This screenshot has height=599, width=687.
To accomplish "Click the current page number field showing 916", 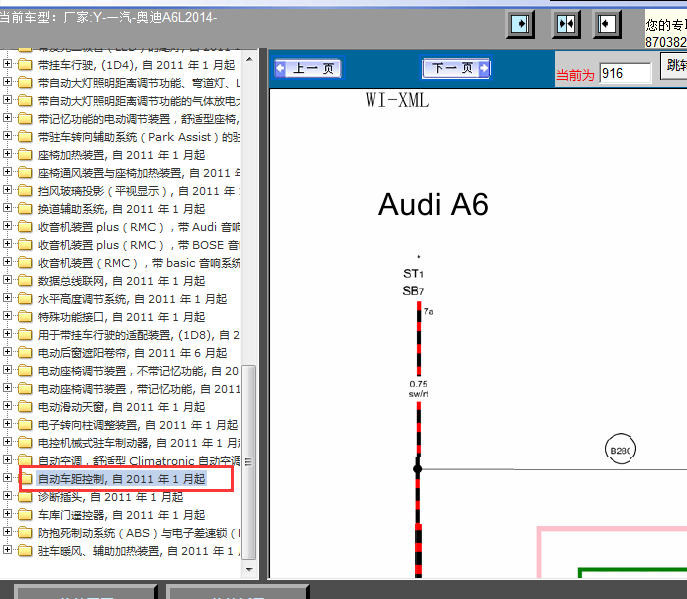I will 625,73.
